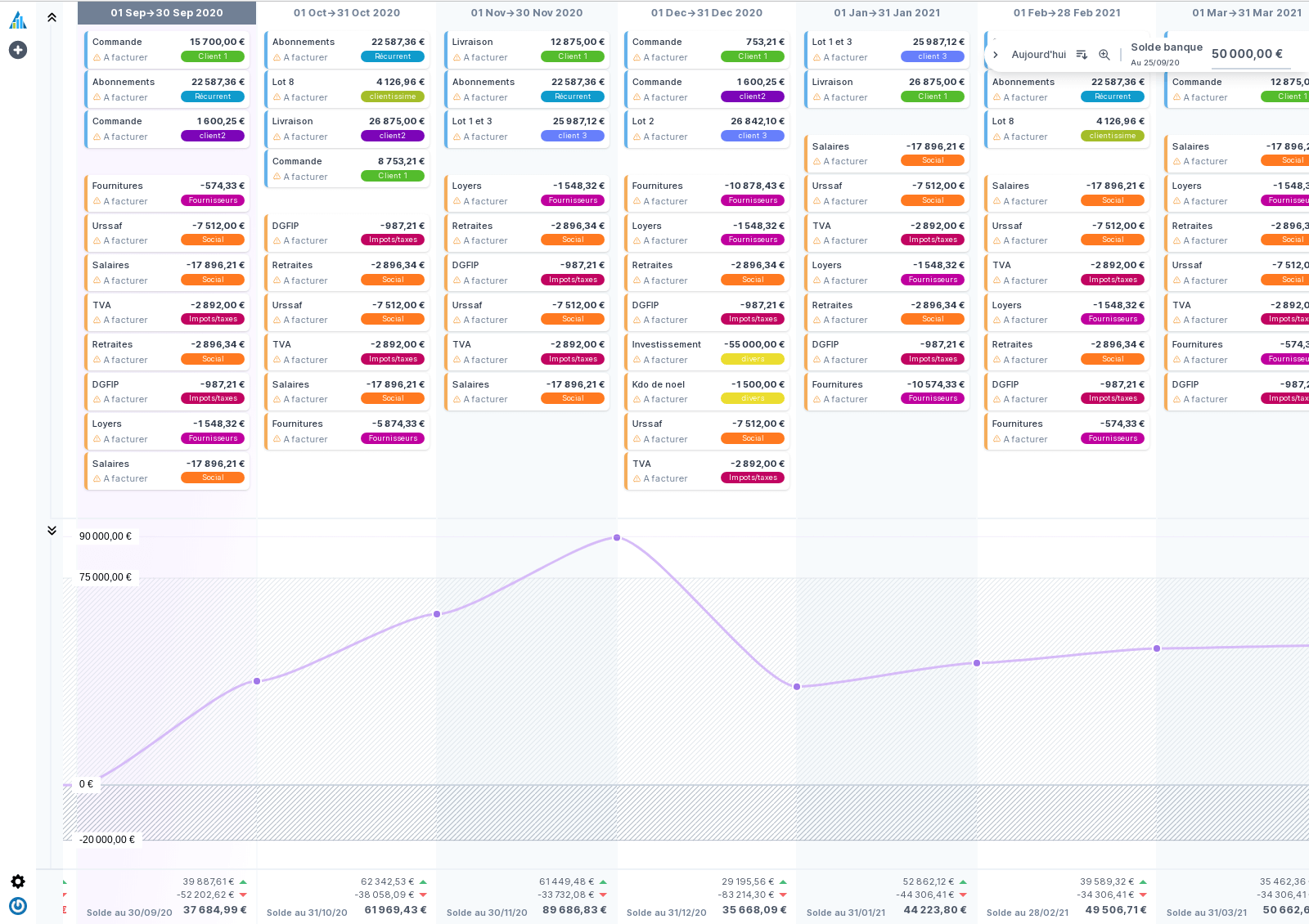Click client 3 tag on December Lot 2
1309x924 pixels.
point(753,136)
